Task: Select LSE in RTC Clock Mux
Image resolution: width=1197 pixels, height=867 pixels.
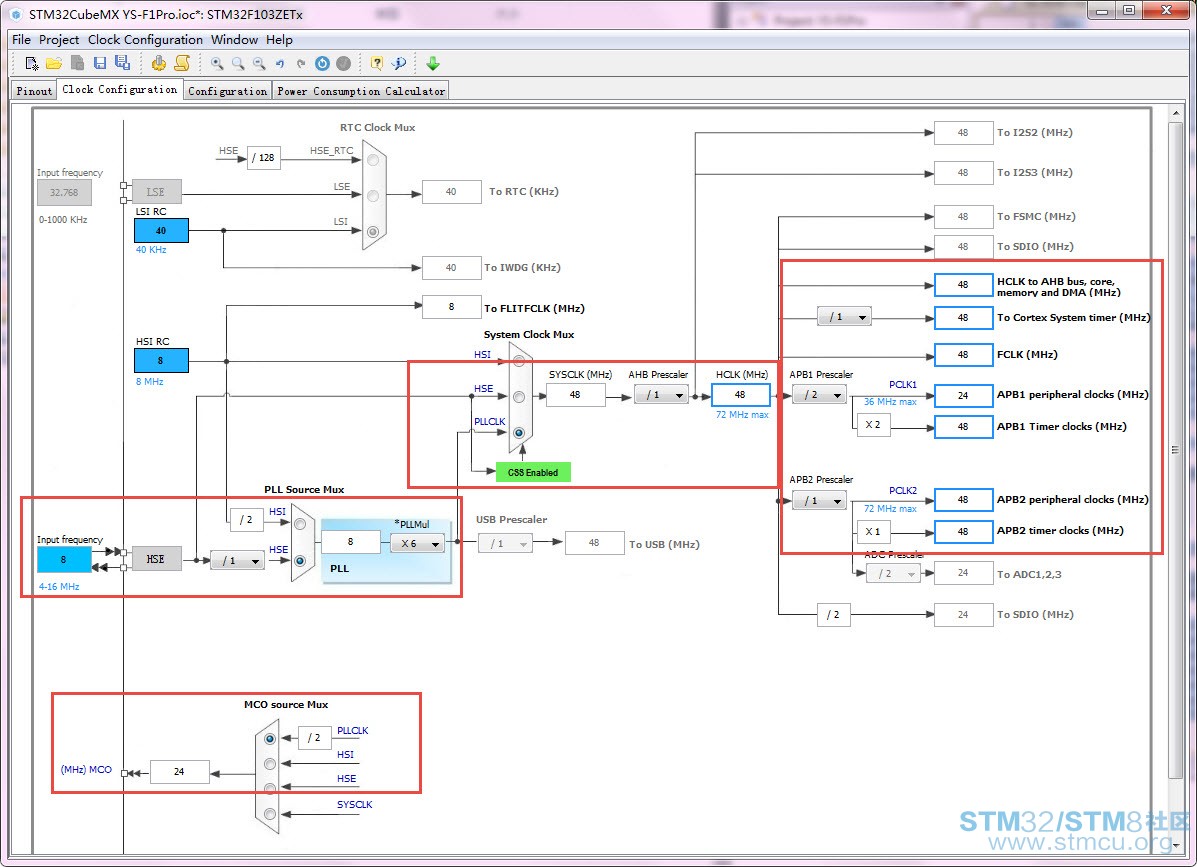Action: click(373, 196)
